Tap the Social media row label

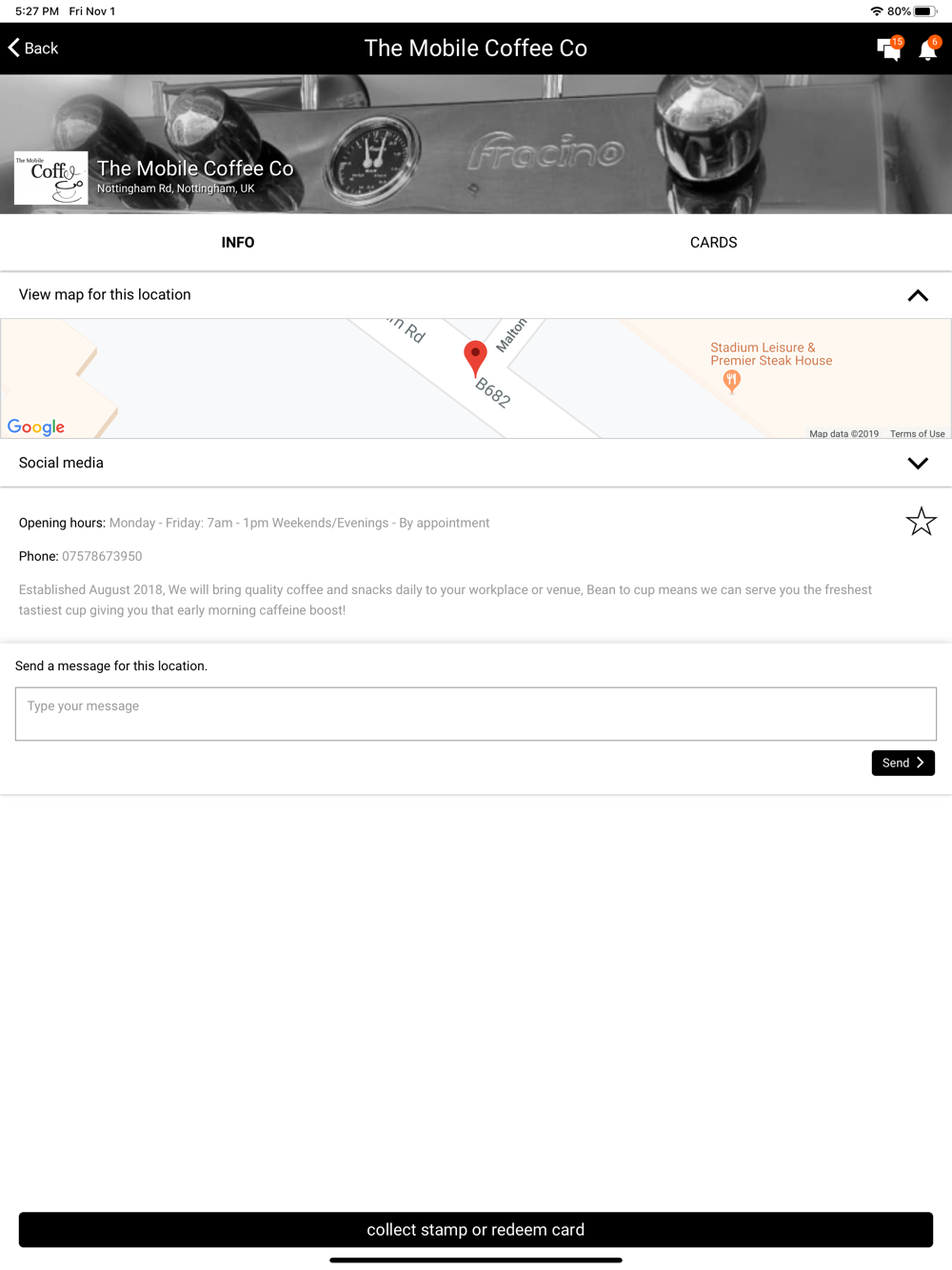[x=61, y=463]
